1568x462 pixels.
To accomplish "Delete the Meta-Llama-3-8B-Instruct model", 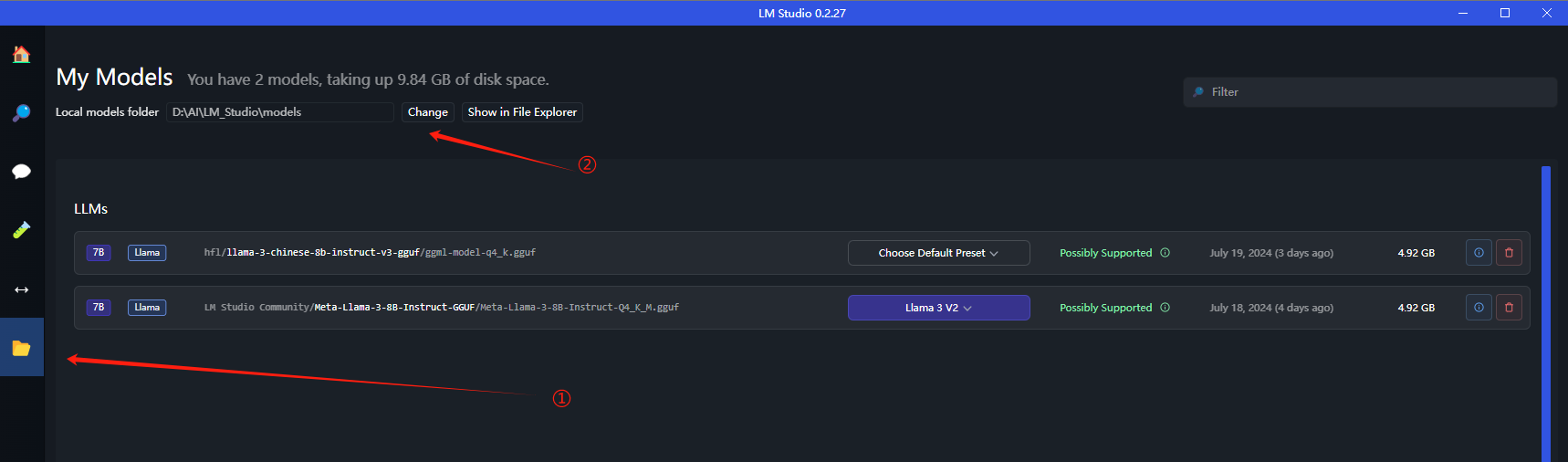I will [1509, 308].
